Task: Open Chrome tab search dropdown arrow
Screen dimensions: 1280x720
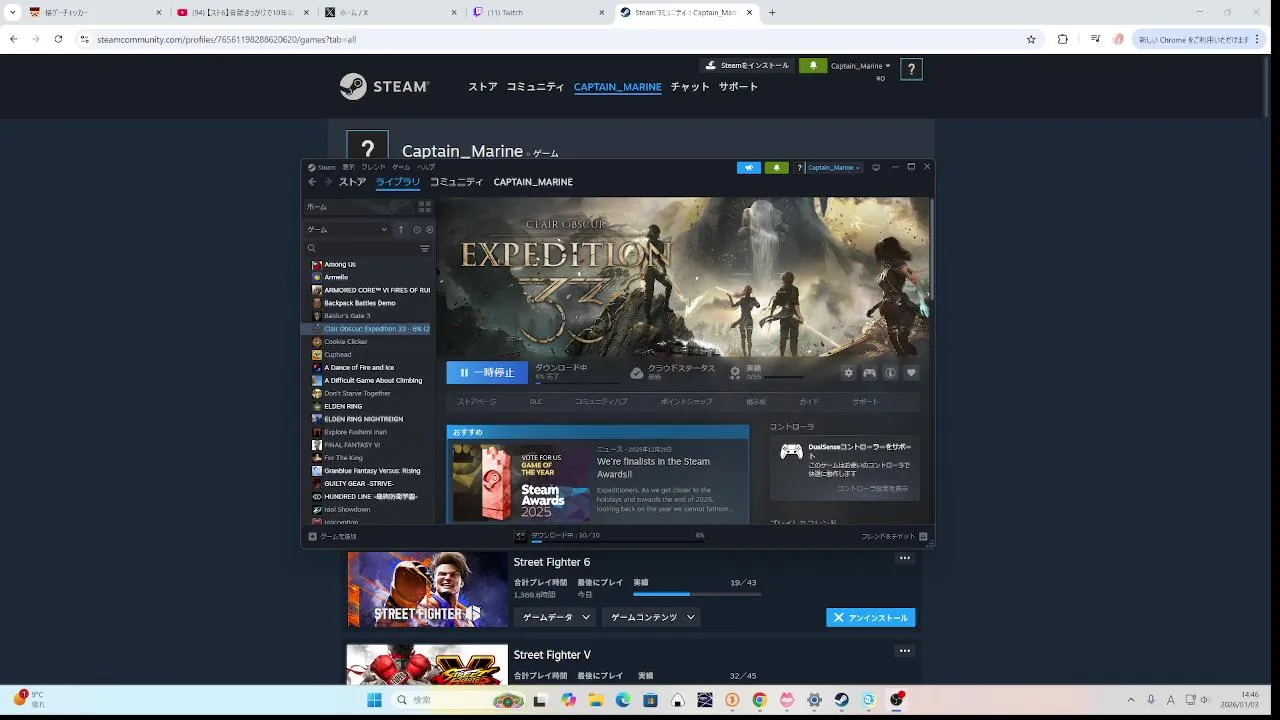Action: click(x=12, y=12)
